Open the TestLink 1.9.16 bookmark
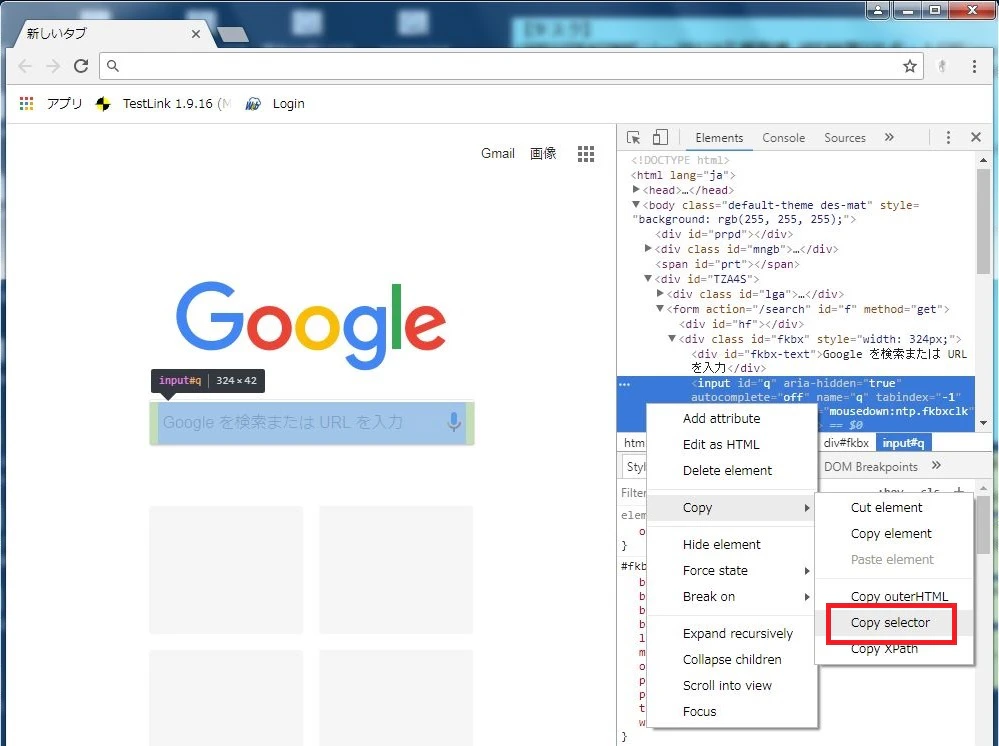Image resolution: width=999 pixels, height=746 pixels. 163,104
